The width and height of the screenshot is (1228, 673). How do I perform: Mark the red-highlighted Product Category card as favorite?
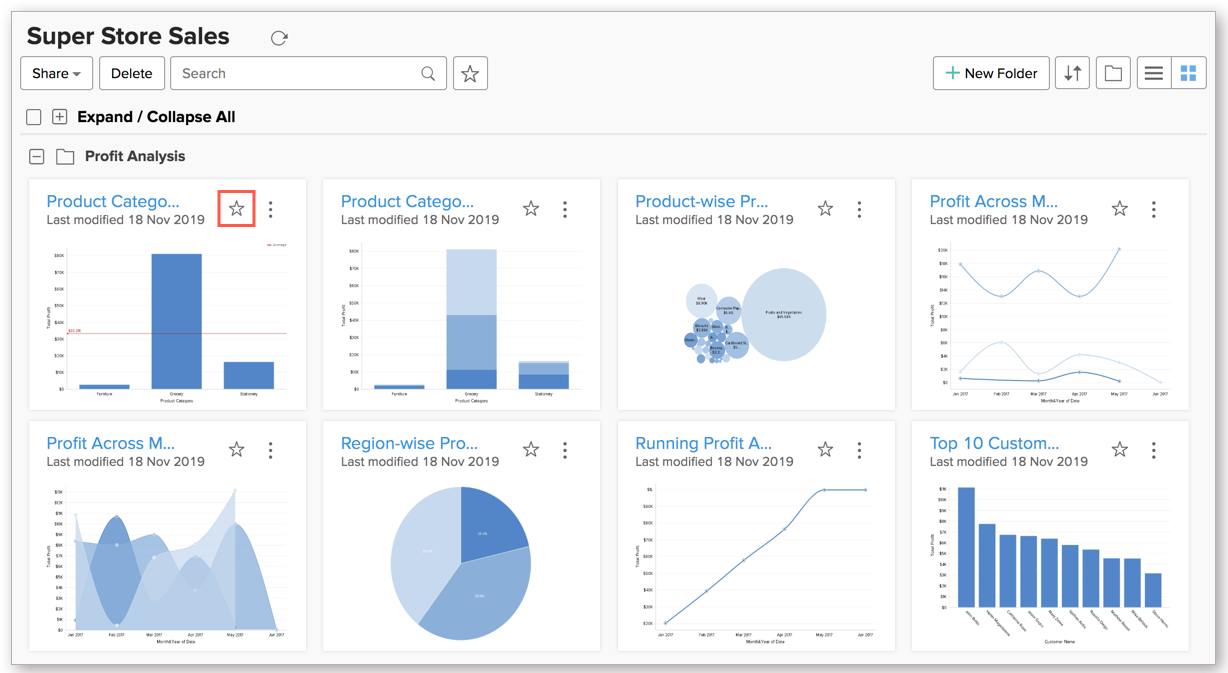click(236, 208)
